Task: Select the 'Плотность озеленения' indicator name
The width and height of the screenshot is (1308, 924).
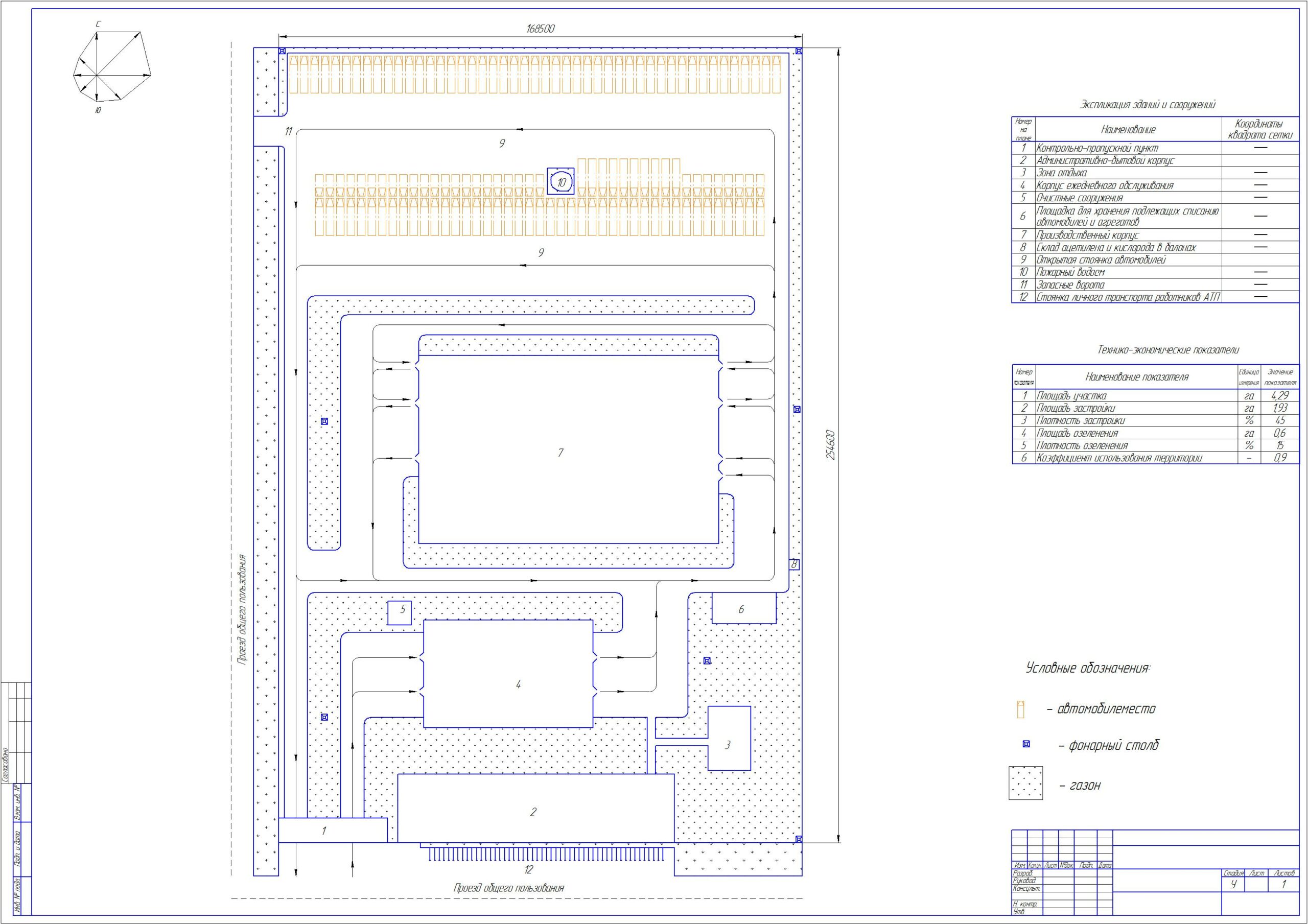Action: (1082, 445)
